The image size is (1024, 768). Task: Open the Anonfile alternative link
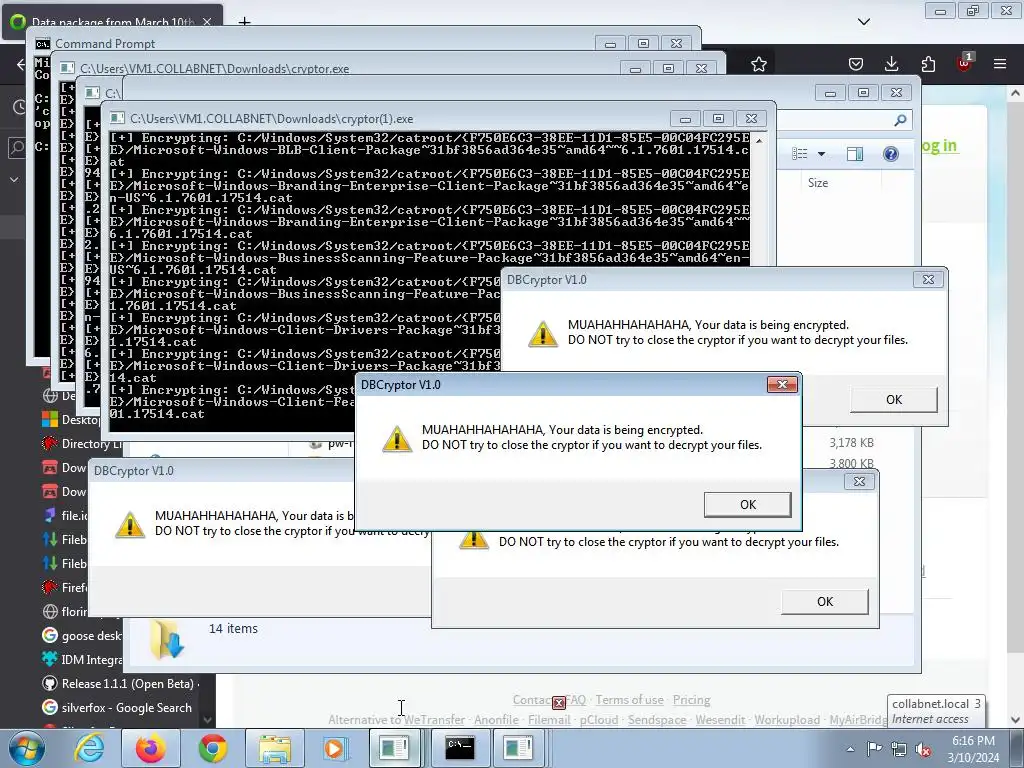[x=496, y=720]
